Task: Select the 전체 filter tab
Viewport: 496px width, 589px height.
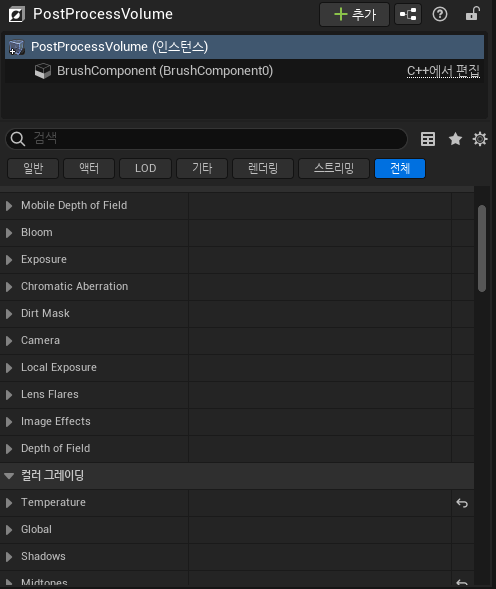Action: point(400,168)
